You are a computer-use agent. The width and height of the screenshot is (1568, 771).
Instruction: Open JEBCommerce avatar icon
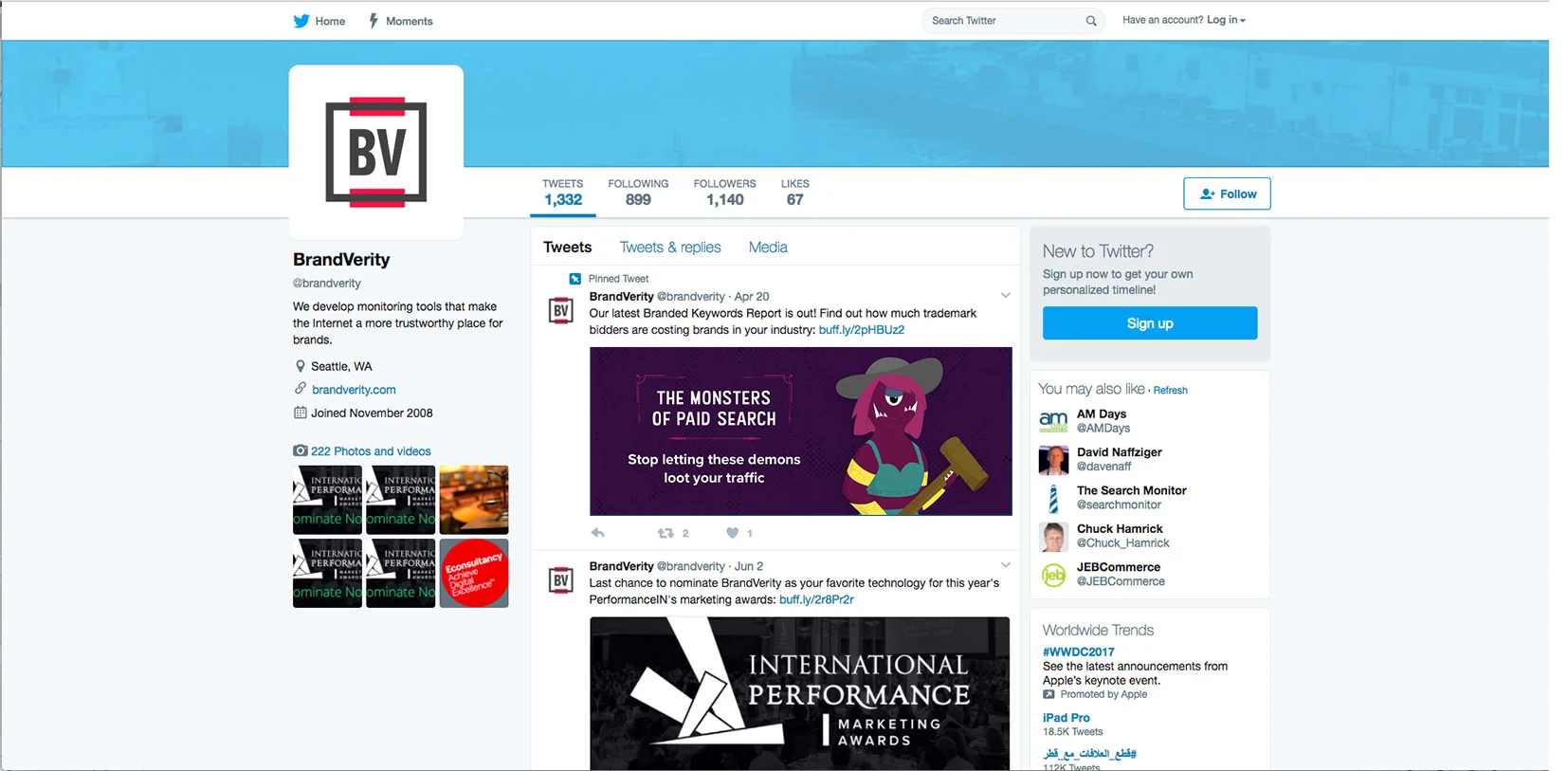1053,575
